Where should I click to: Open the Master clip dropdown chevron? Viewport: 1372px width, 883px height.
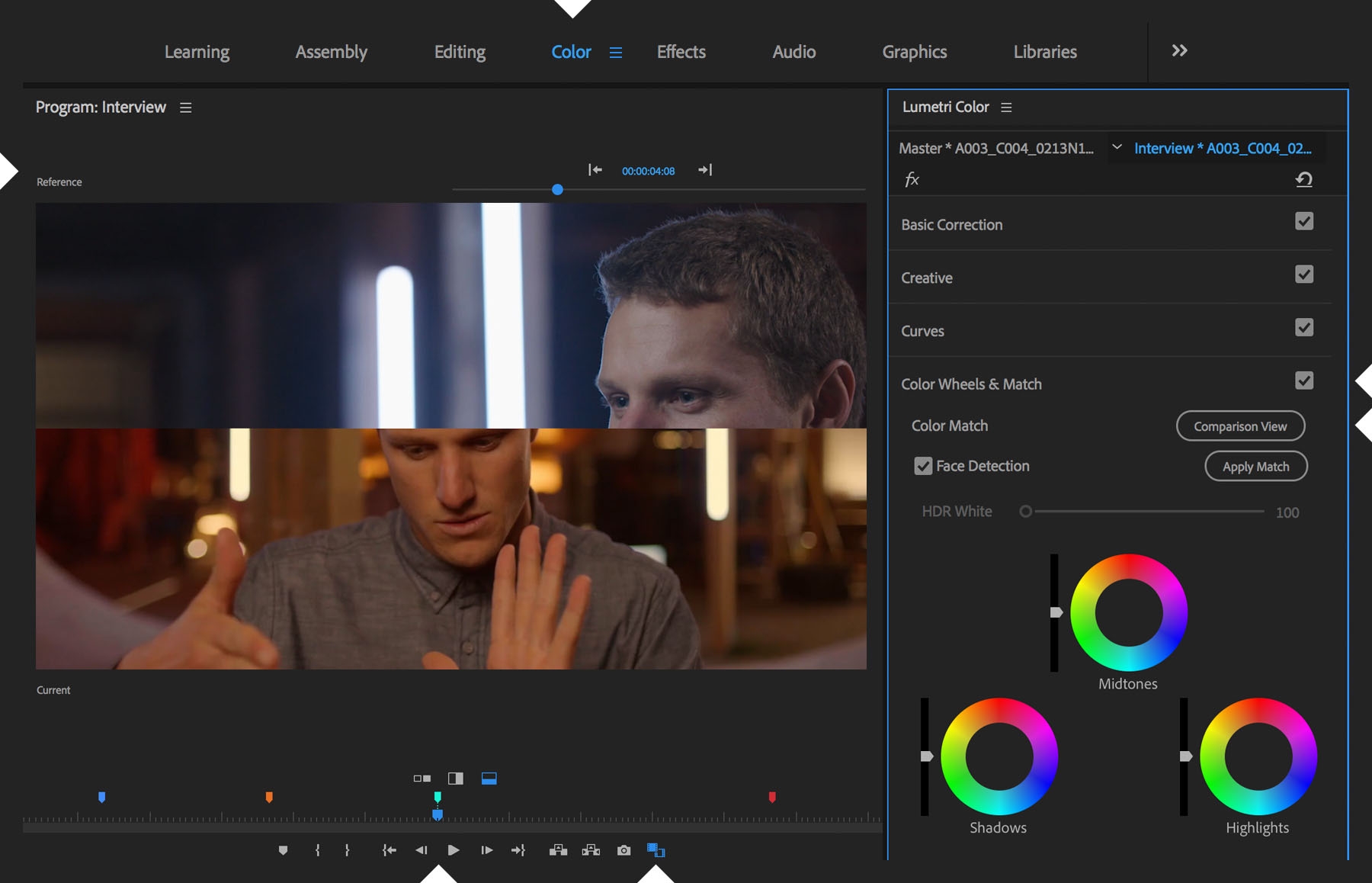(x=1117, y=147)
